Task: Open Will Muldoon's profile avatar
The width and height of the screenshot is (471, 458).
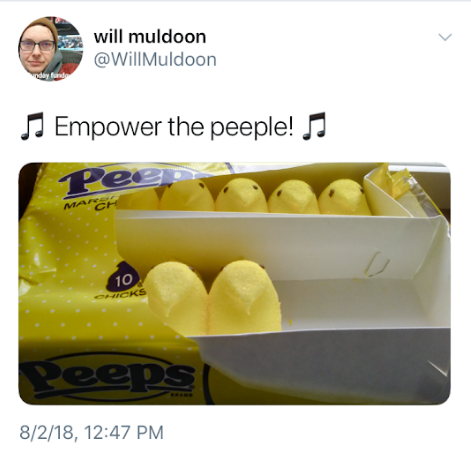Action: pos(51,49)
